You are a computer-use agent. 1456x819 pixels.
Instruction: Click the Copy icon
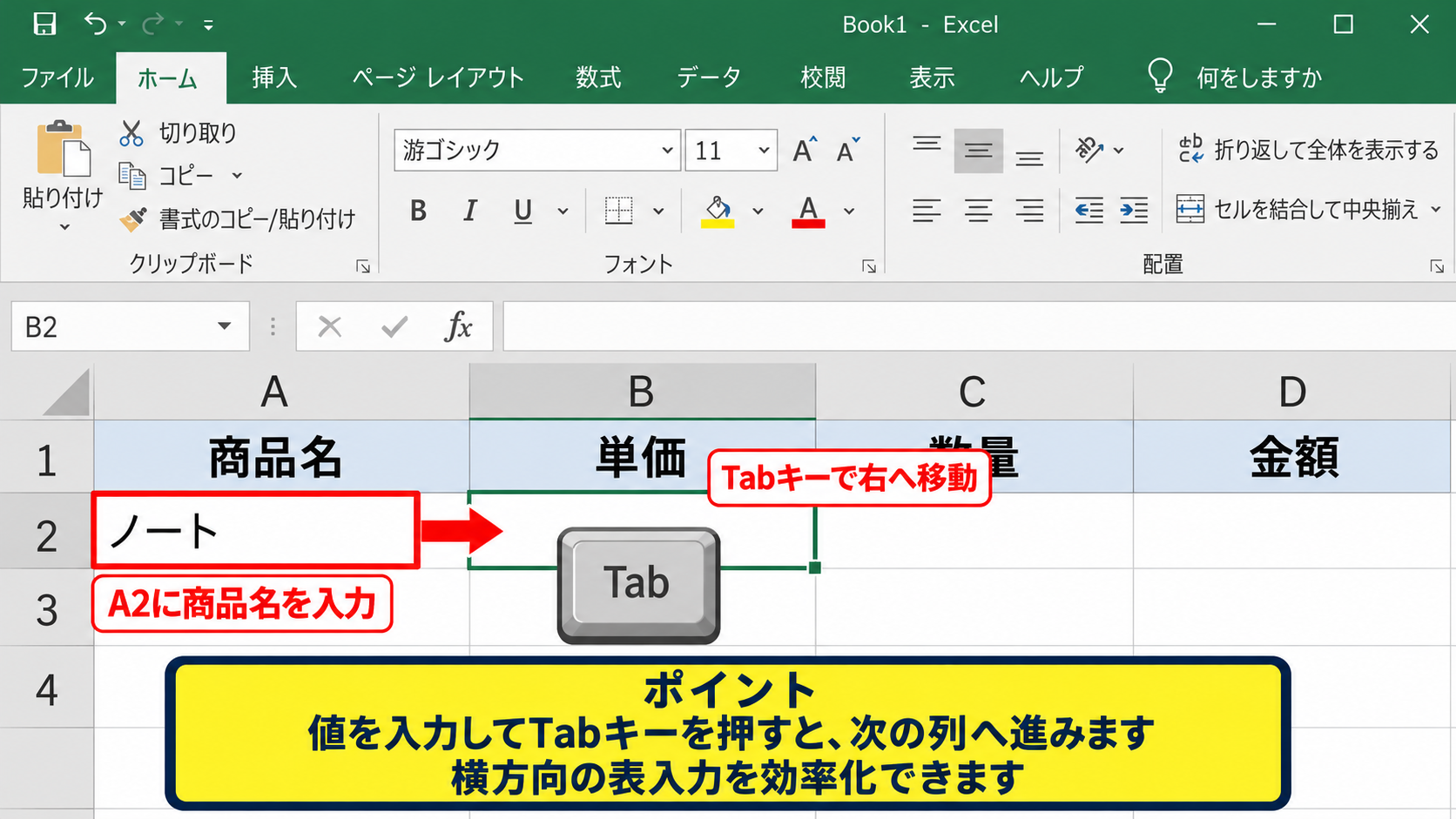click(x=131, y=176)
